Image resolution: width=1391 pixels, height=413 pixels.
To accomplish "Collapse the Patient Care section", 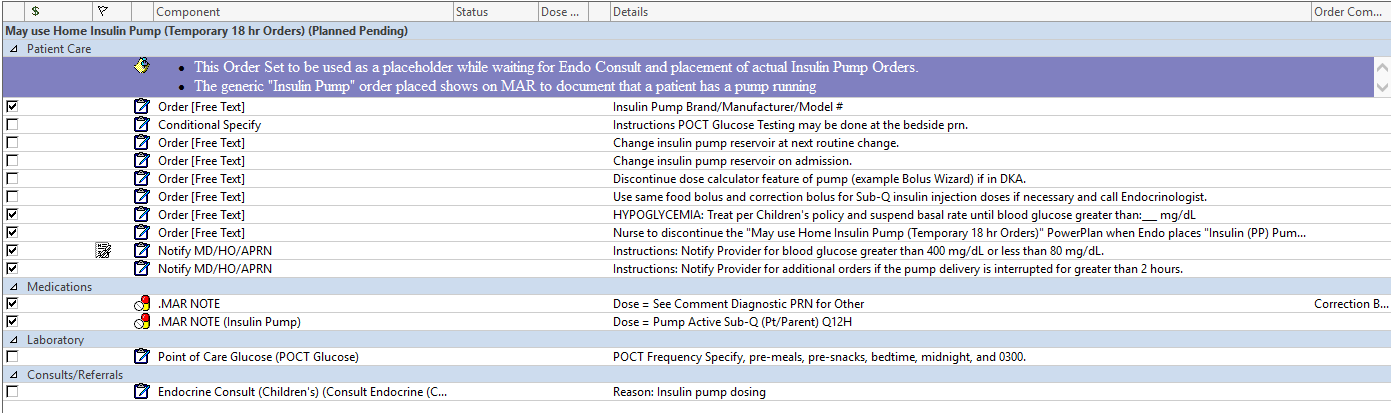I will click(x=14, y=49).
